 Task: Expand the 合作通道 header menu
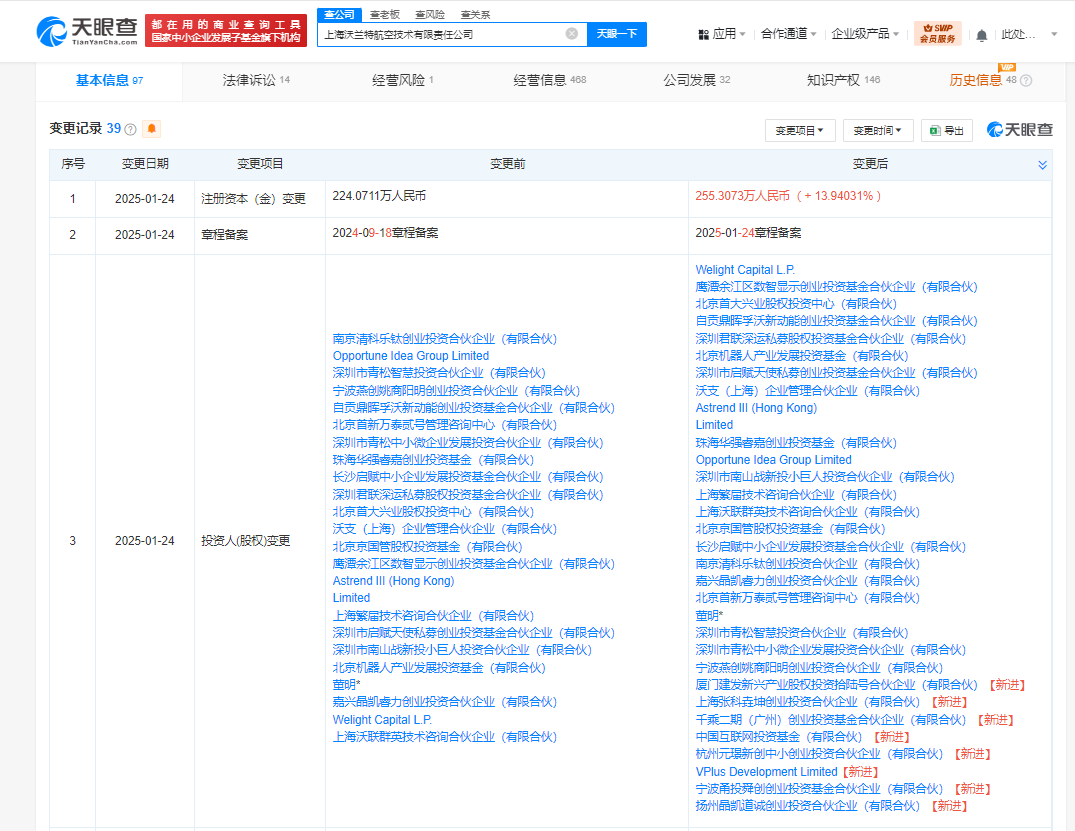788,34
